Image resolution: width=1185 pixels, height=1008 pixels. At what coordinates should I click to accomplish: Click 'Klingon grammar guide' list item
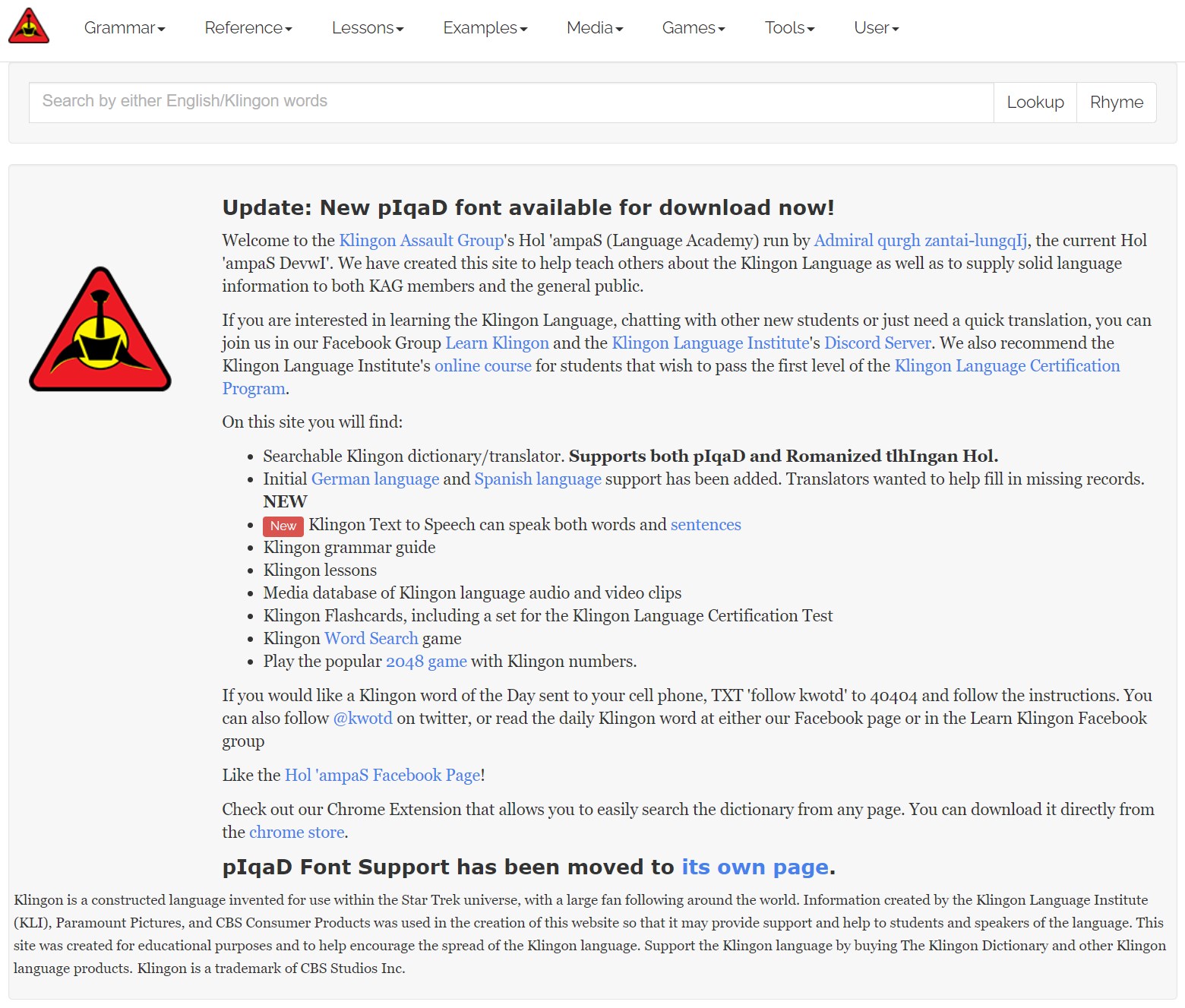tap(349, 548)
